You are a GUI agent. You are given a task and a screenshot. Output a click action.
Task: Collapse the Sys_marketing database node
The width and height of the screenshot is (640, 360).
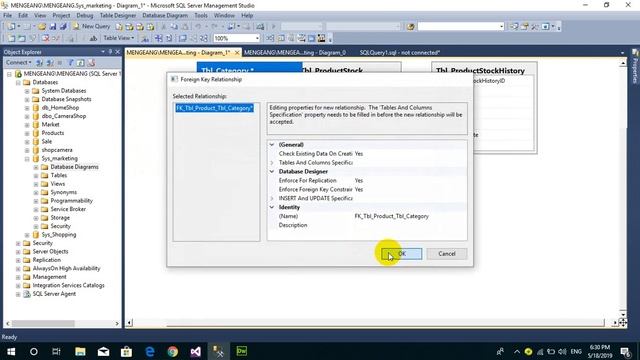coord(27,159)
